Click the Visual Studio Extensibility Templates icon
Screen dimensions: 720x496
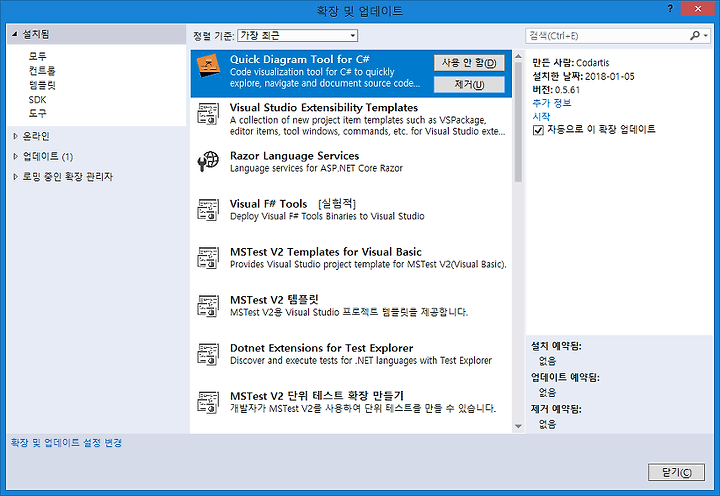click(208, 114)
